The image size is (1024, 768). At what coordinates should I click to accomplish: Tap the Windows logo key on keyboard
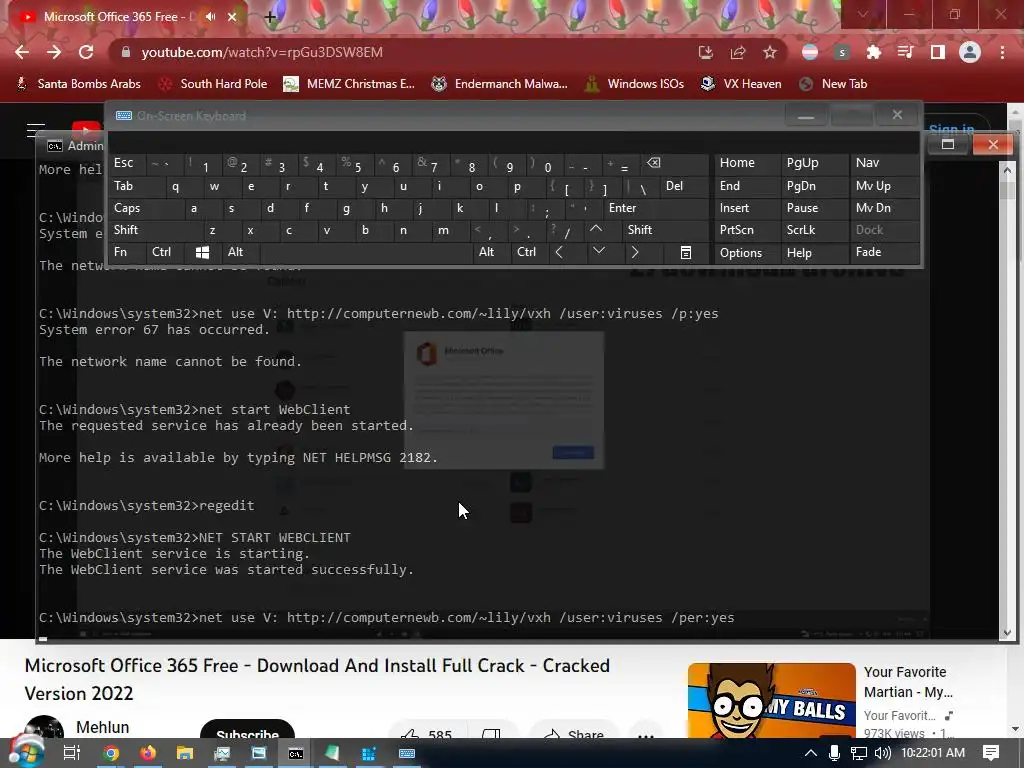point(202,252)
